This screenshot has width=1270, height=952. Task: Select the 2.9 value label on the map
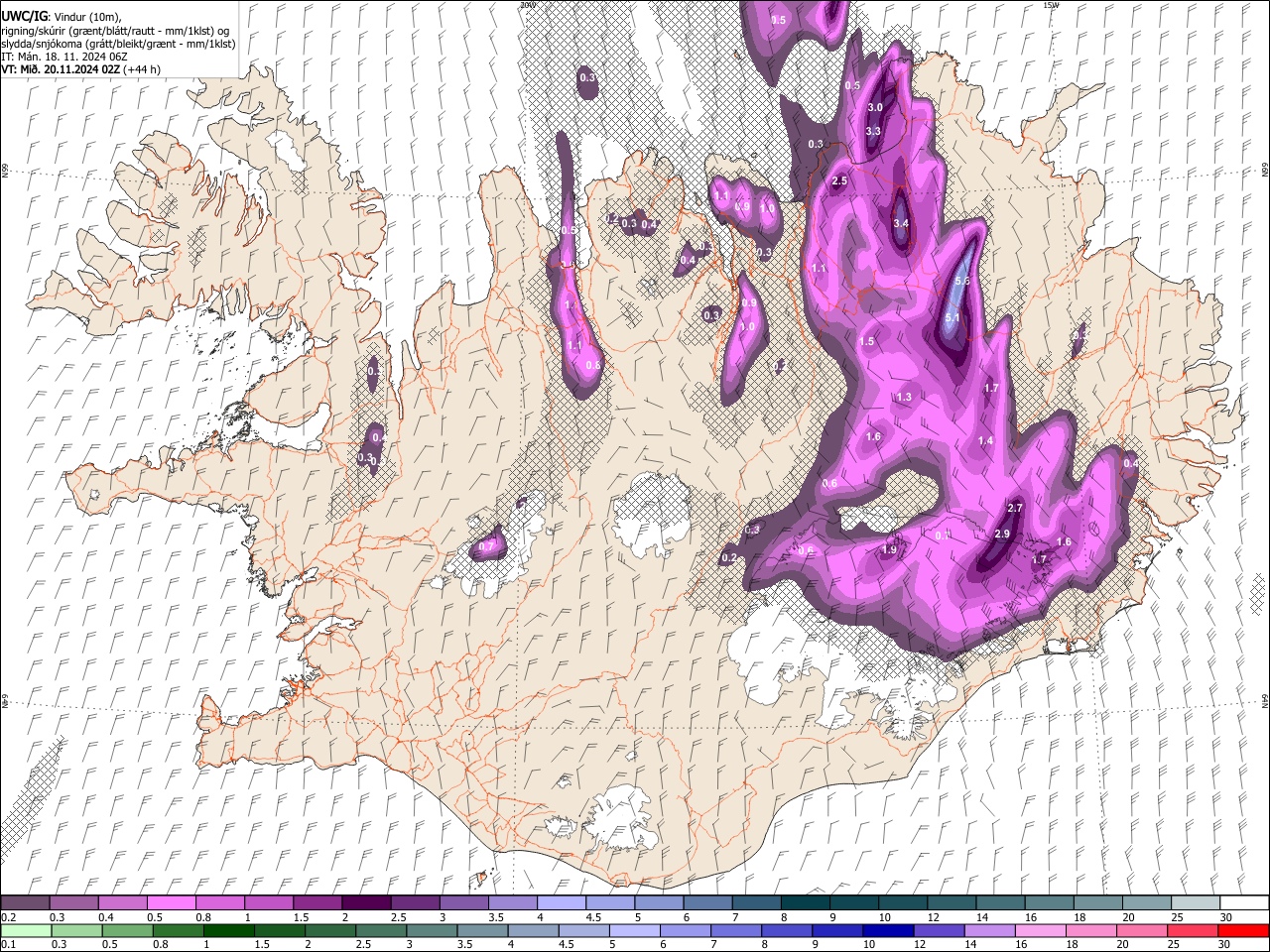tap(1001, 534)
